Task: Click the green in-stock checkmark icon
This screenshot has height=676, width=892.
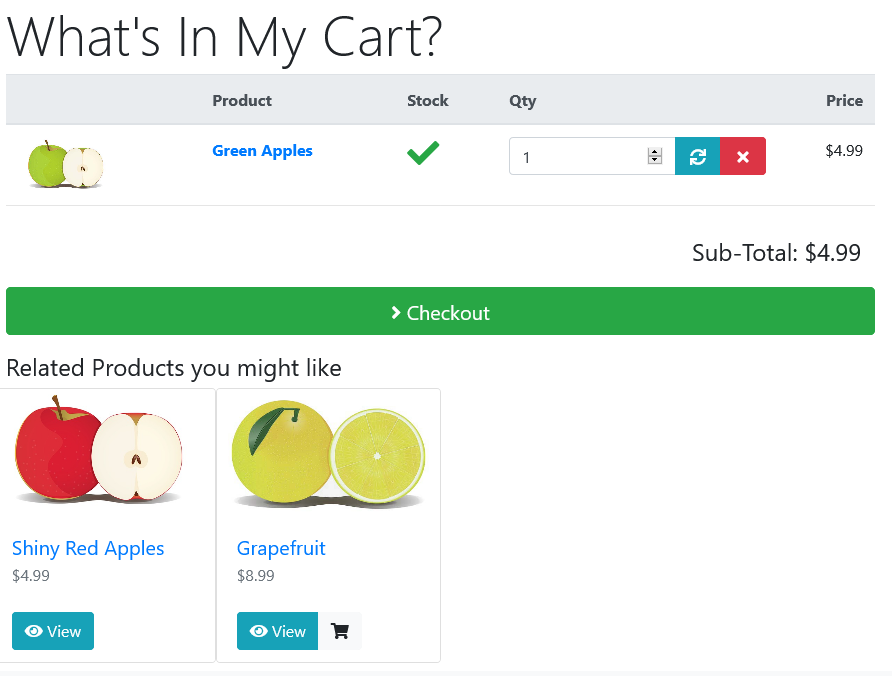Action: tap(423, 152)
